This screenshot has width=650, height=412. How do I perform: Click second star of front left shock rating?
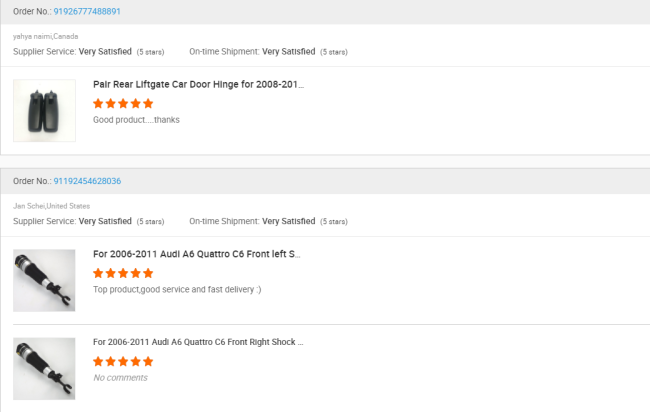click(x=111, y=273)
